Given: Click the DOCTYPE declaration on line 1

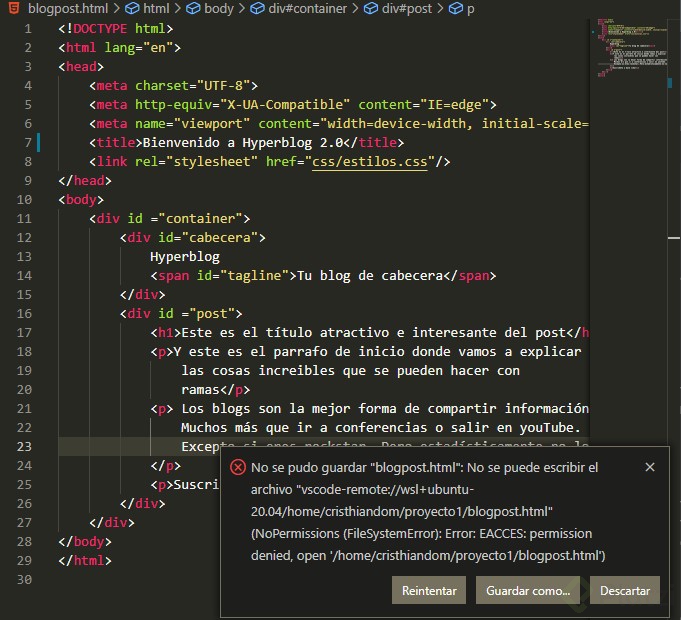Looking at the screenshot, I should [116, 29].
